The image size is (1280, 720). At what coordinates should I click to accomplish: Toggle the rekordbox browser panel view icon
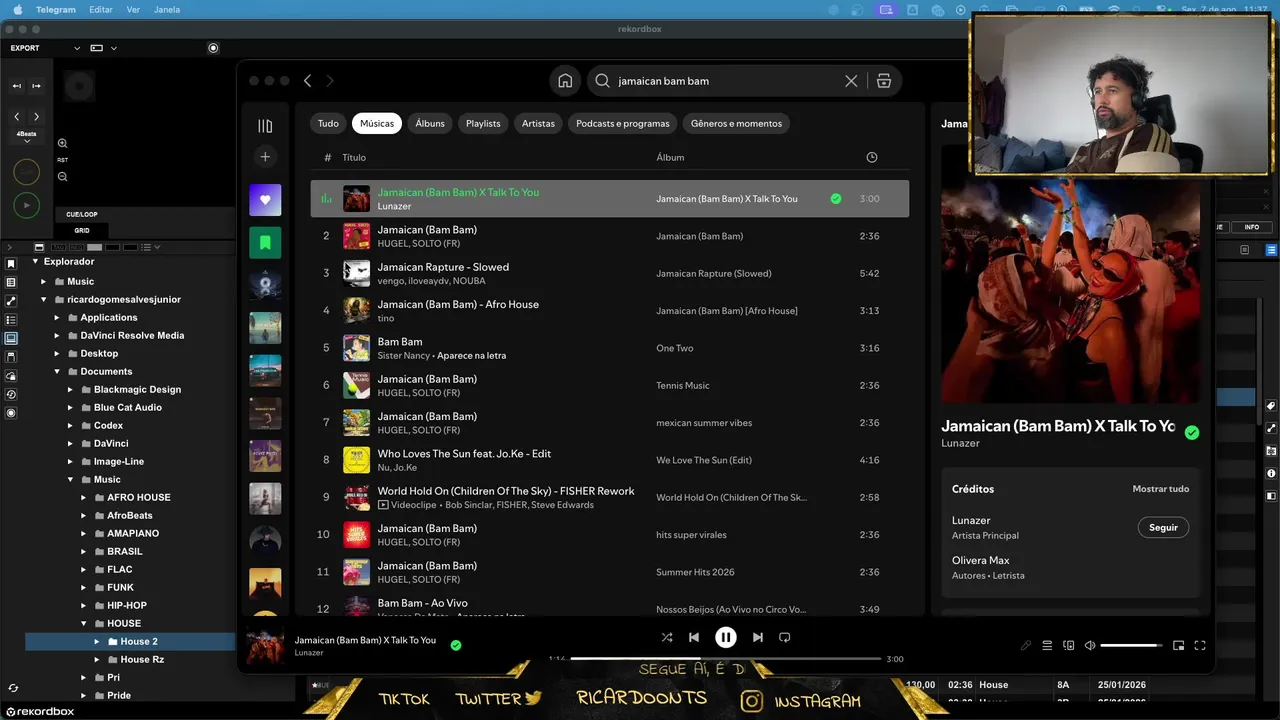coord(39,247)
